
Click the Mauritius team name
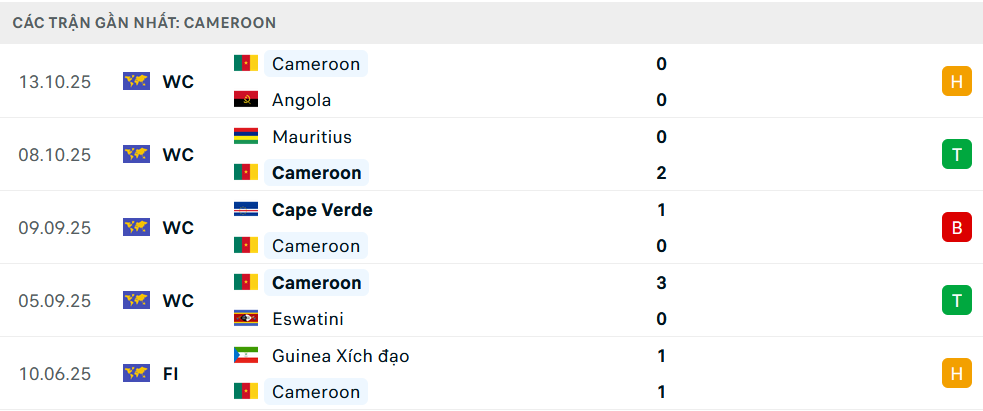[x=311, y=137]
